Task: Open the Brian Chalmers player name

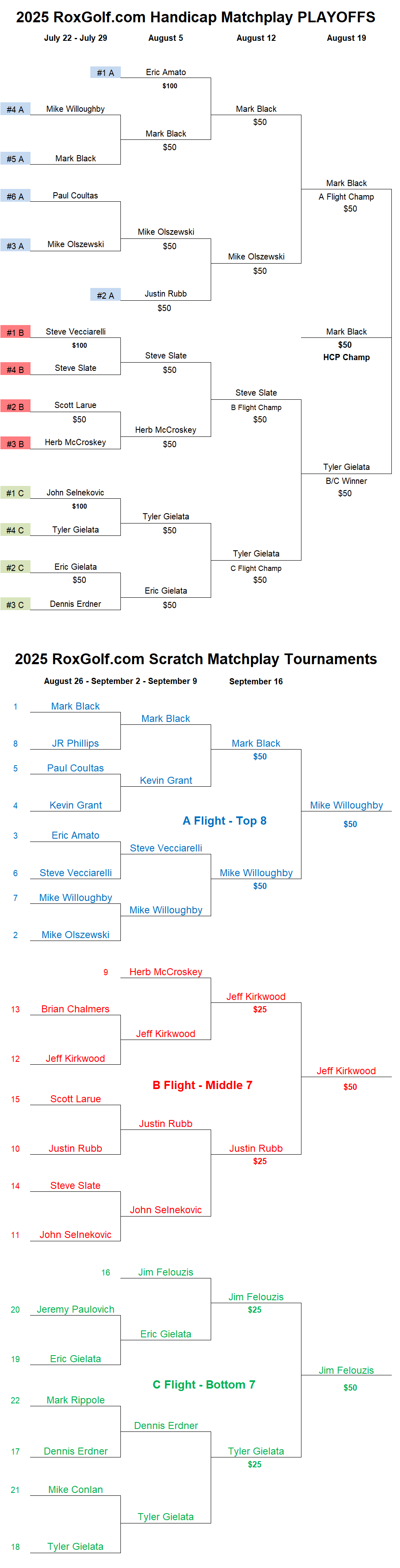Action: (x=75, y=1009)
